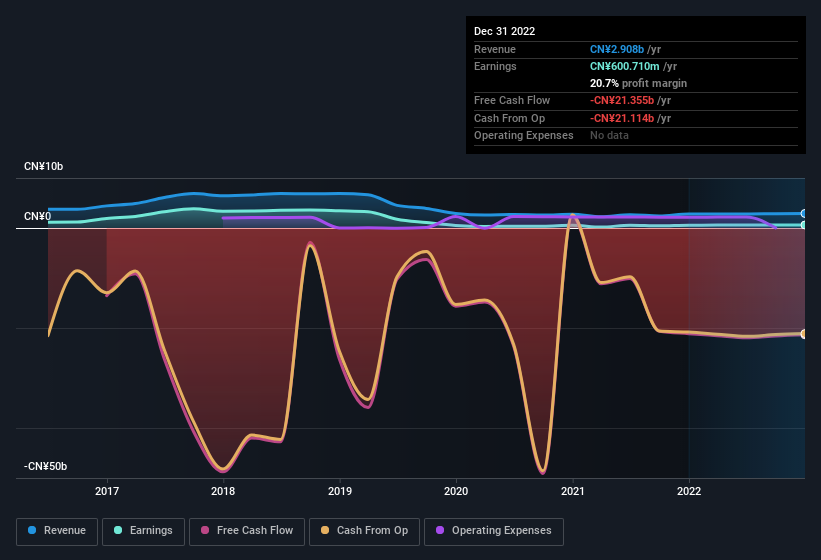
Task: Toggle the Operating Expenses legend series
Action: (x=494, y=531)
